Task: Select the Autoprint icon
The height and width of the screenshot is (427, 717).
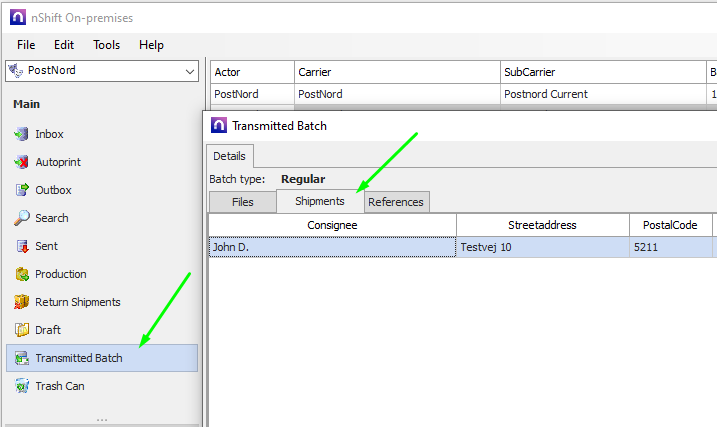Action: point(22,162)
